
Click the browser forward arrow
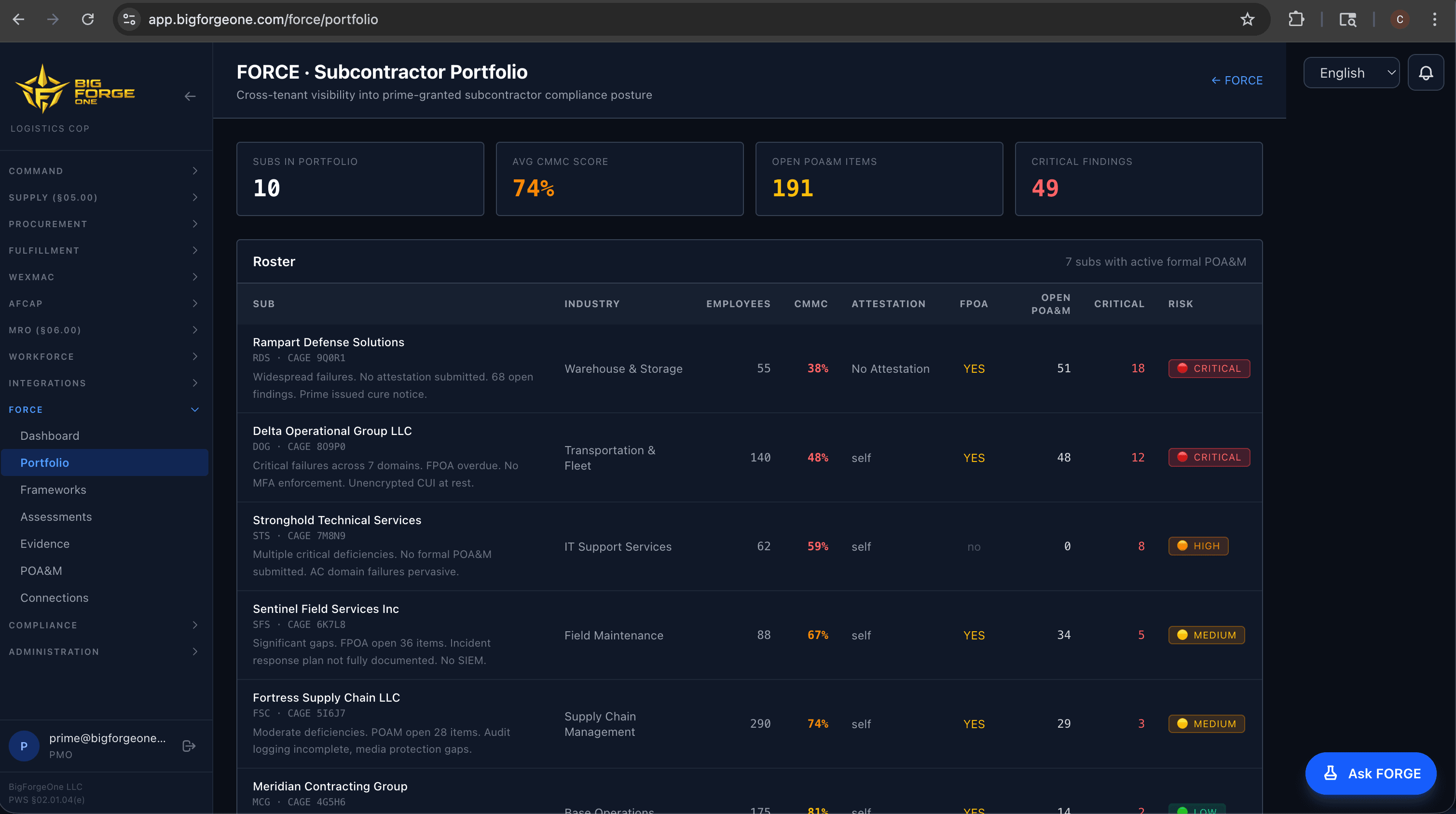coord(53,19)
